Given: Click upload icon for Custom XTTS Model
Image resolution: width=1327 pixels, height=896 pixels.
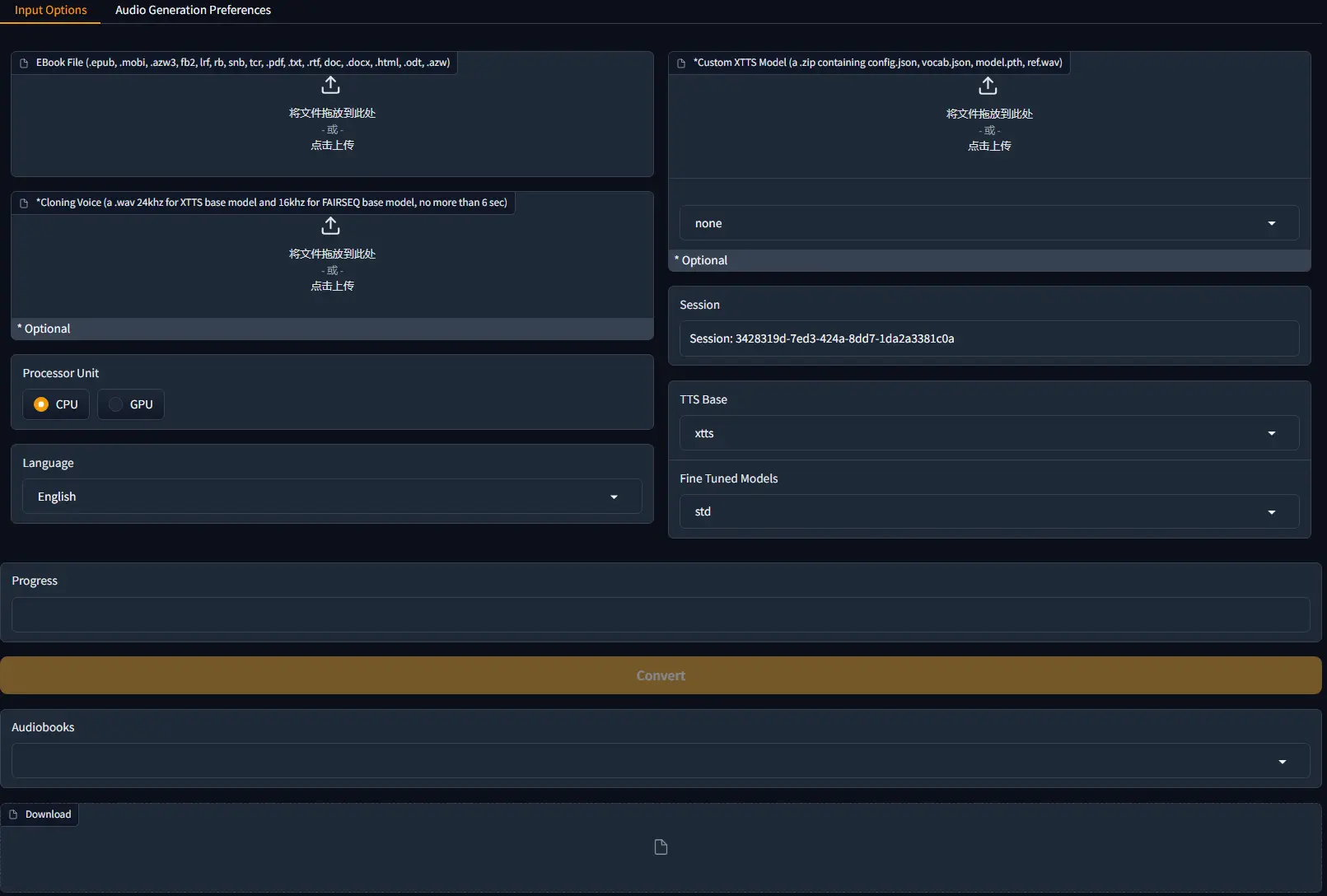Looking at the screenshot, I should coord(988,86).
